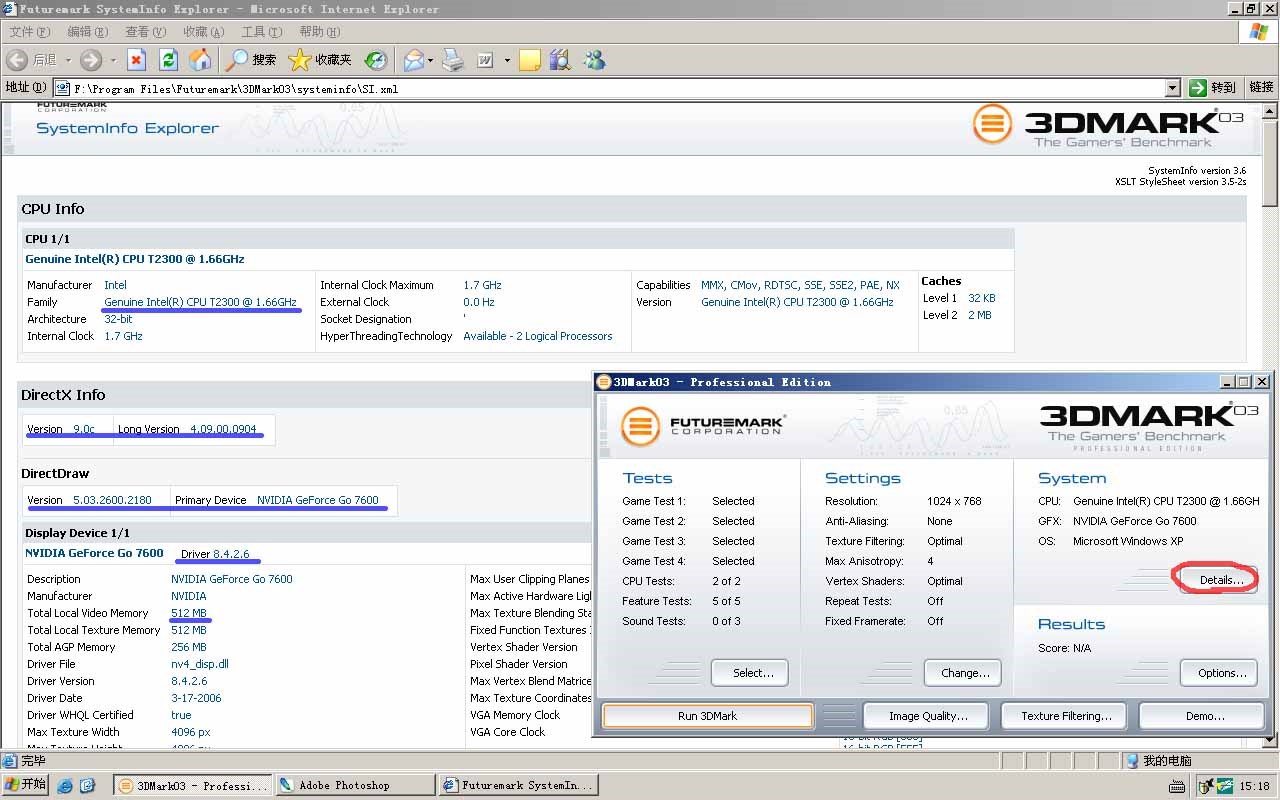Screen dimensions: 1280x800
Task: Open the Search (搜索) toolbar button
Action: [251, 60]
